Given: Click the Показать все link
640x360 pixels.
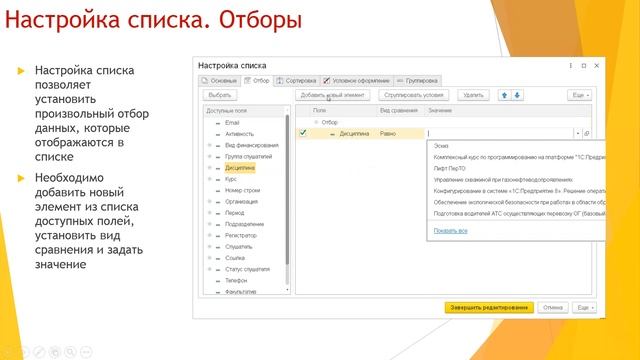Looking at the screenshot, I should pos(450,231).
